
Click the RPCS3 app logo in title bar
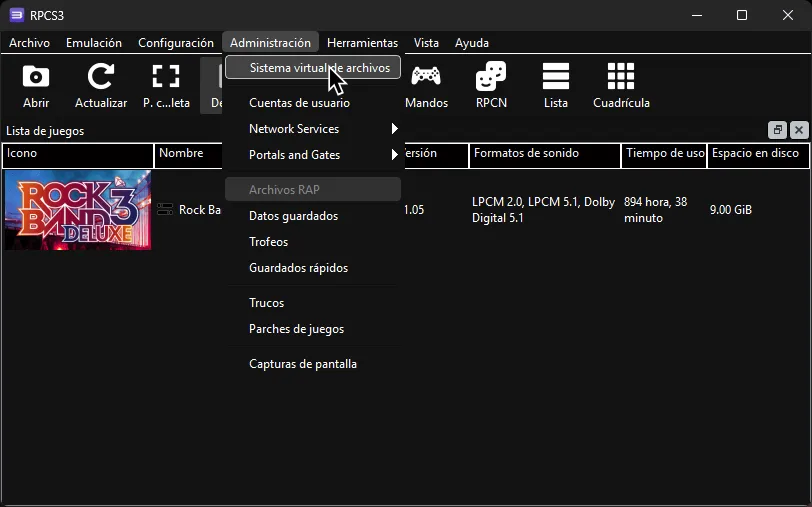pos(17,15)
